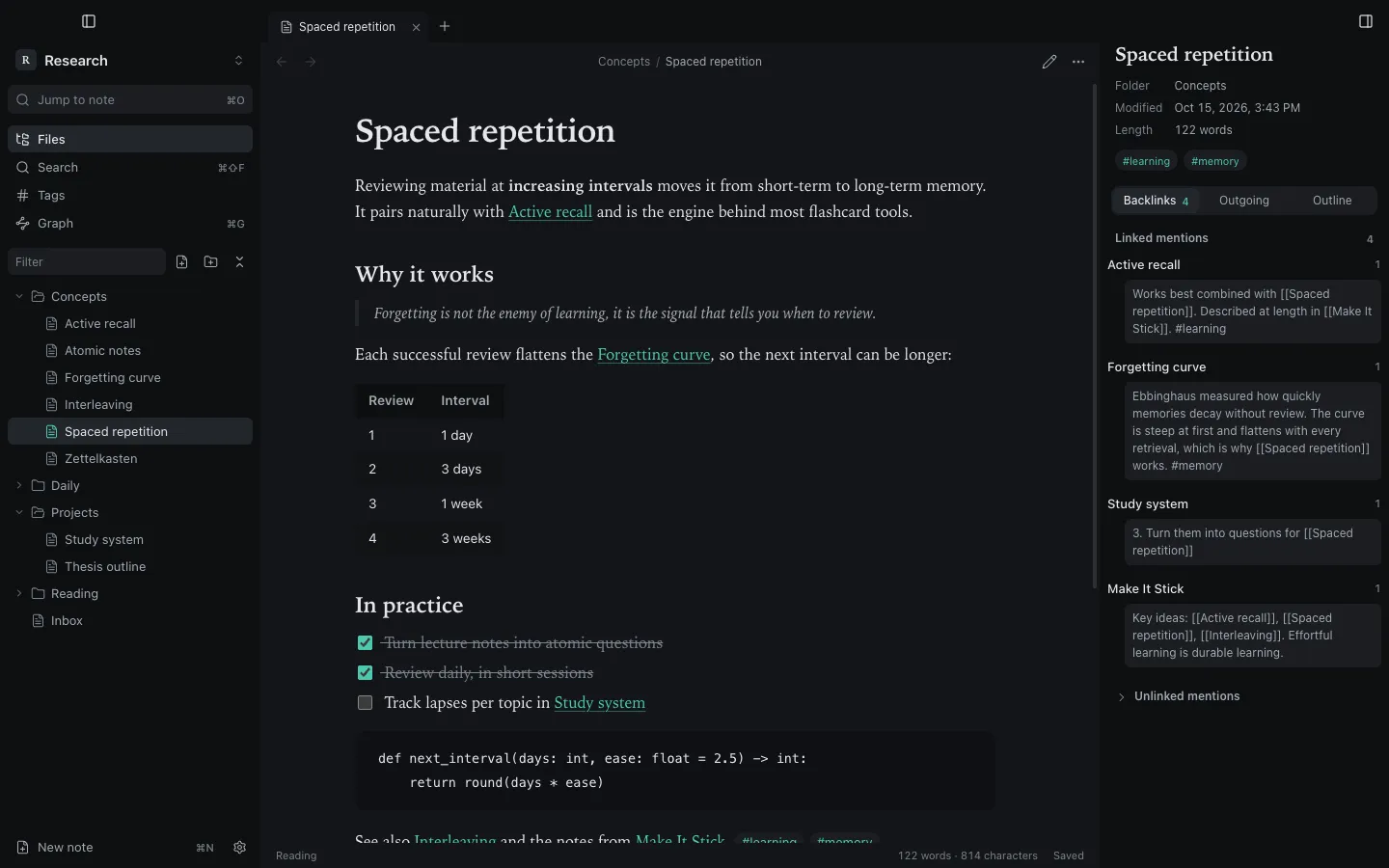Open Search in sidebar
1389x868 pixels.
click(130, 167)
